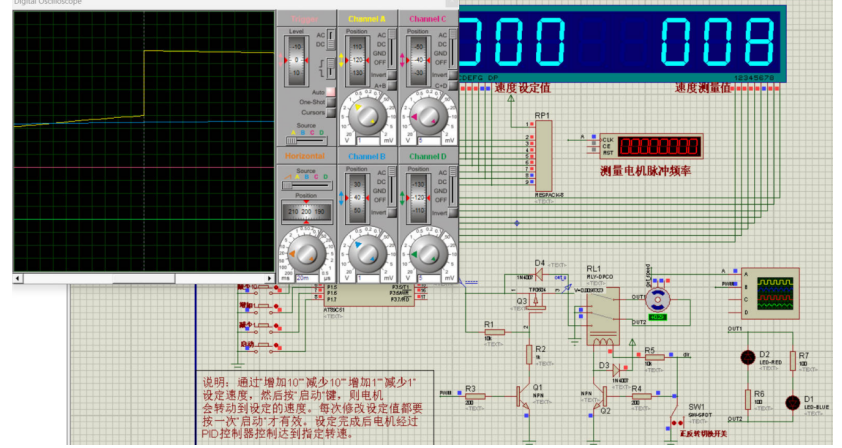This screenshot has height=448, width=842.
Task: Select resistor R1
Action: coord(495,332)
